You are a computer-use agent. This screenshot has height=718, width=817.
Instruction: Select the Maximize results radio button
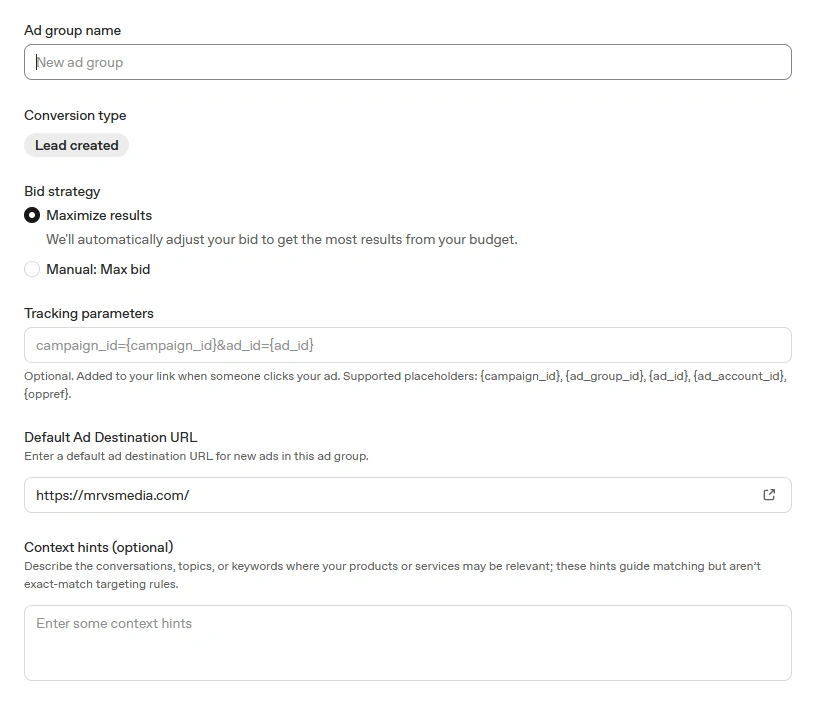(32, 215)
